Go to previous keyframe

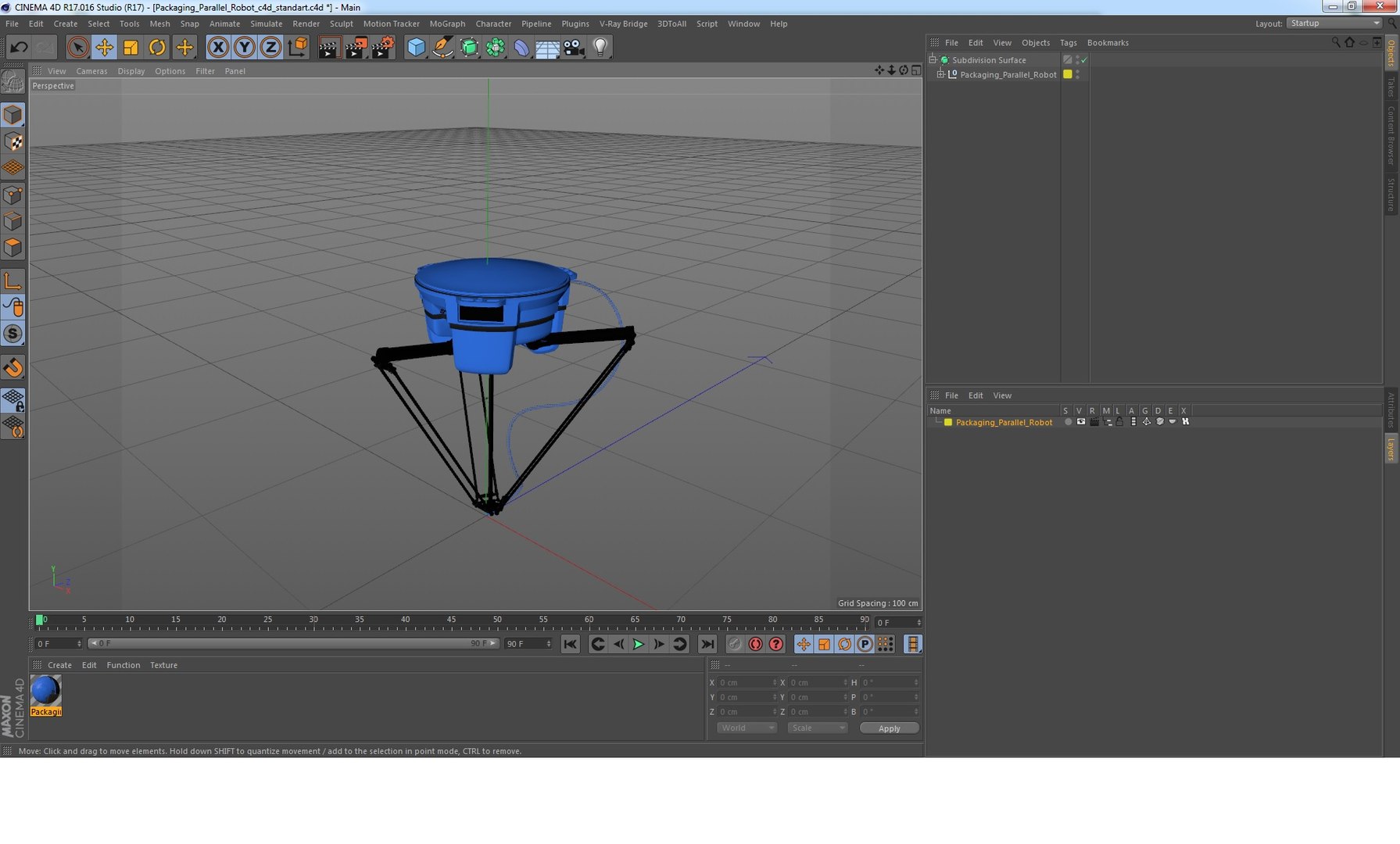click(x=597, y=644)
